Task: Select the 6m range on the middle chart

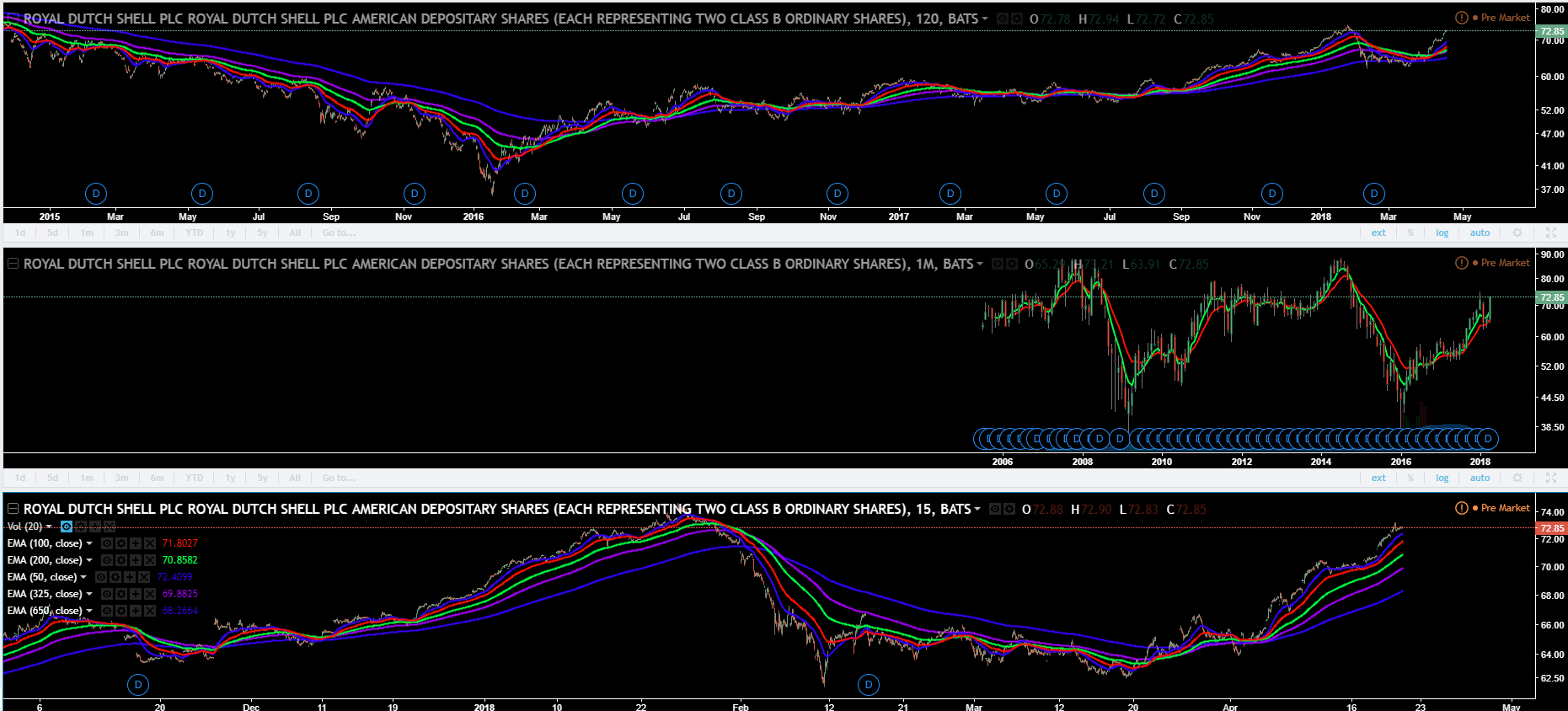Action: click(x=157, y=478)
